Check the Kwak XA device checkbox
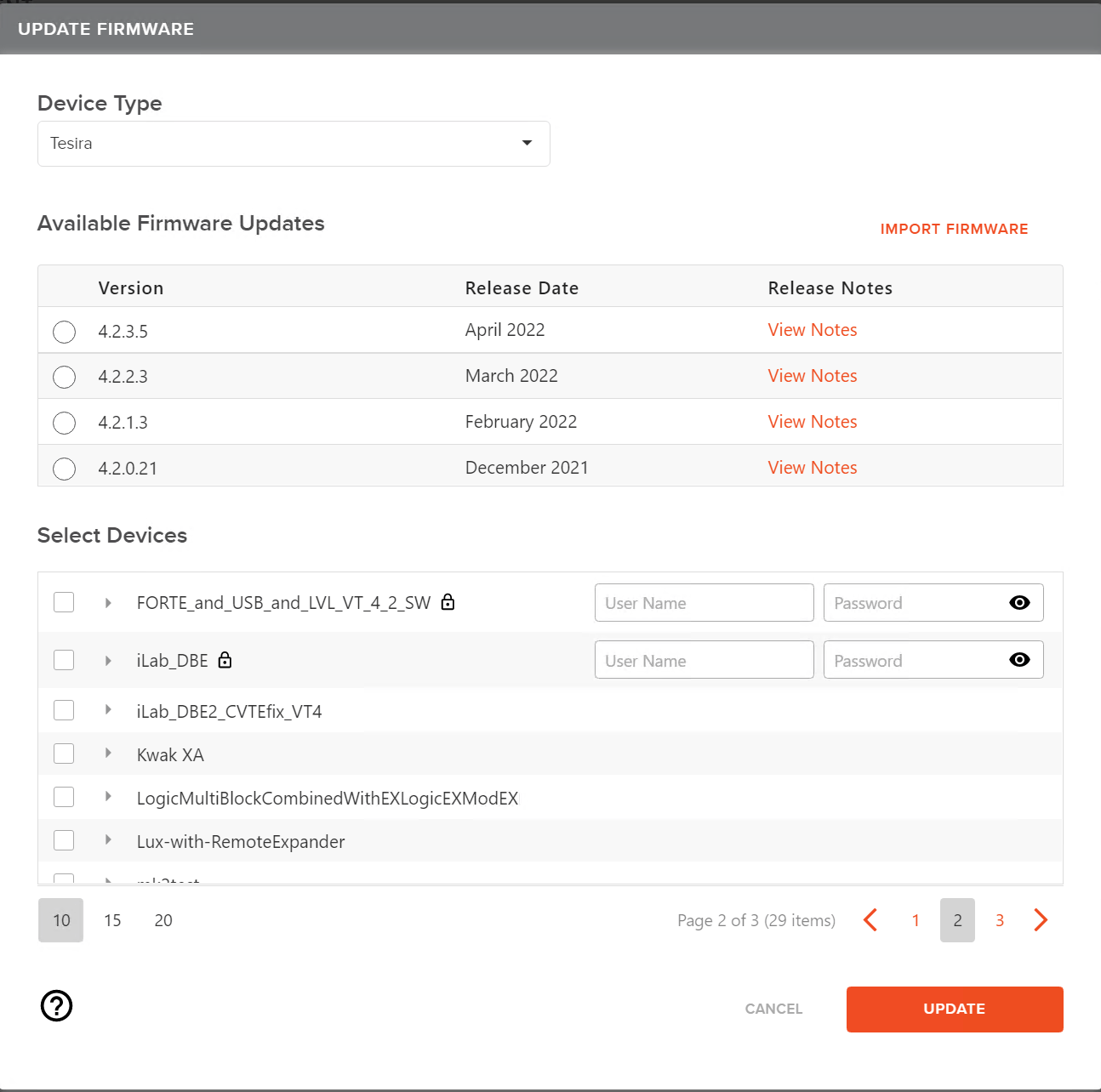This screenshot has width=1101, height=1092. point(64,754)
